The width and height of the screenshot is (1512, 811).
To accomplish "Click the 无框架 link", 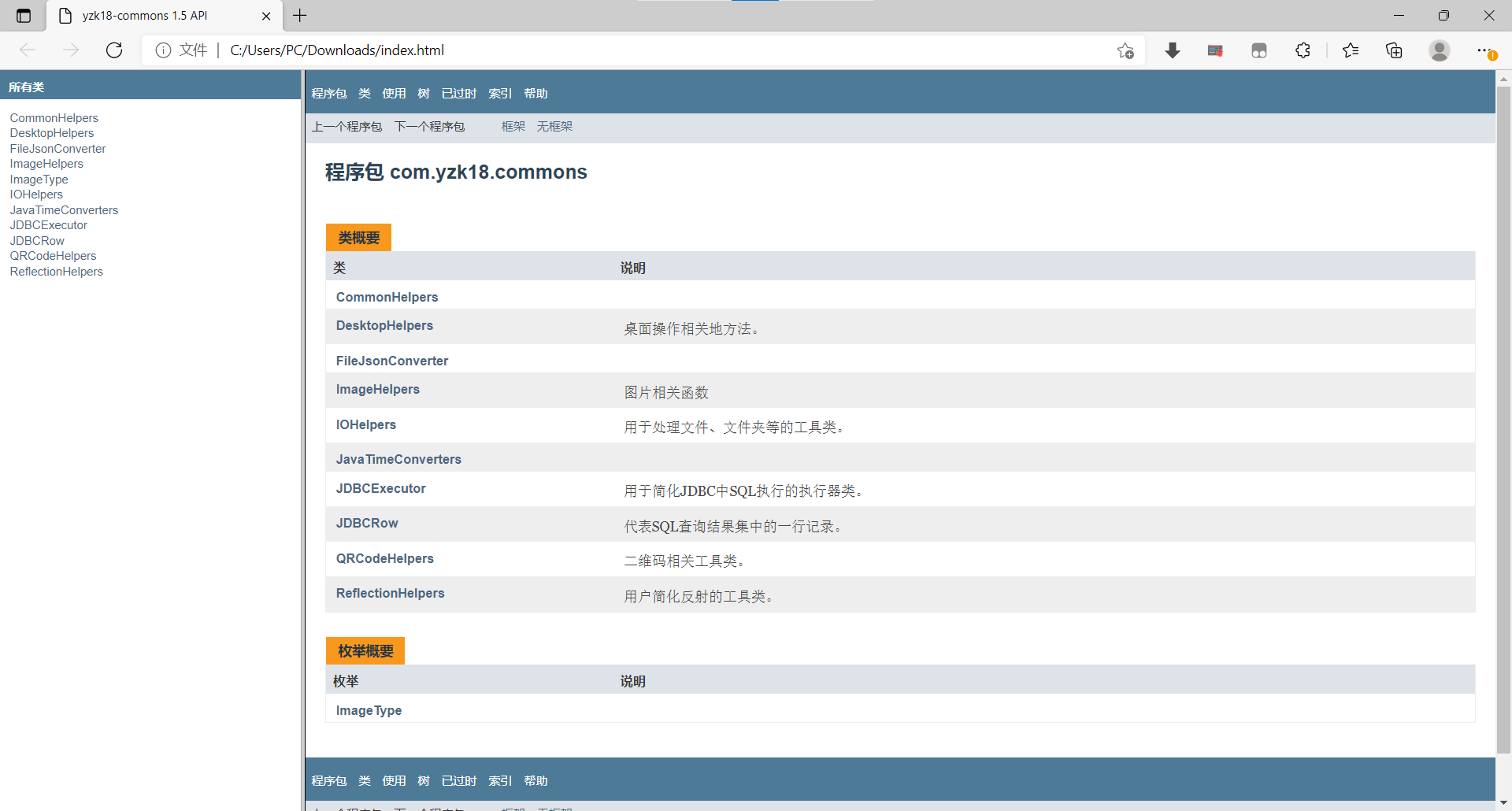I will pos(554,126).
